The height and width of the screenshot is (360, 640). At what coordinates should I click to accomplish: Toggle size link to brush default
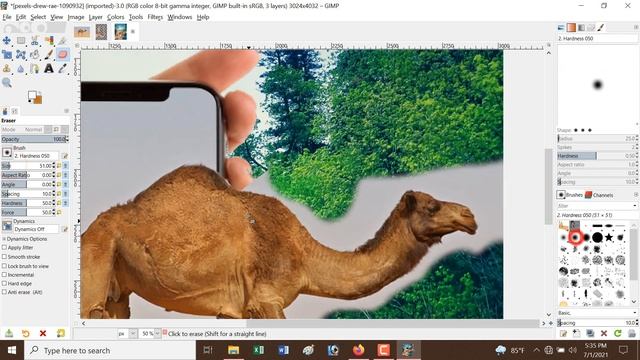point(65,166)
